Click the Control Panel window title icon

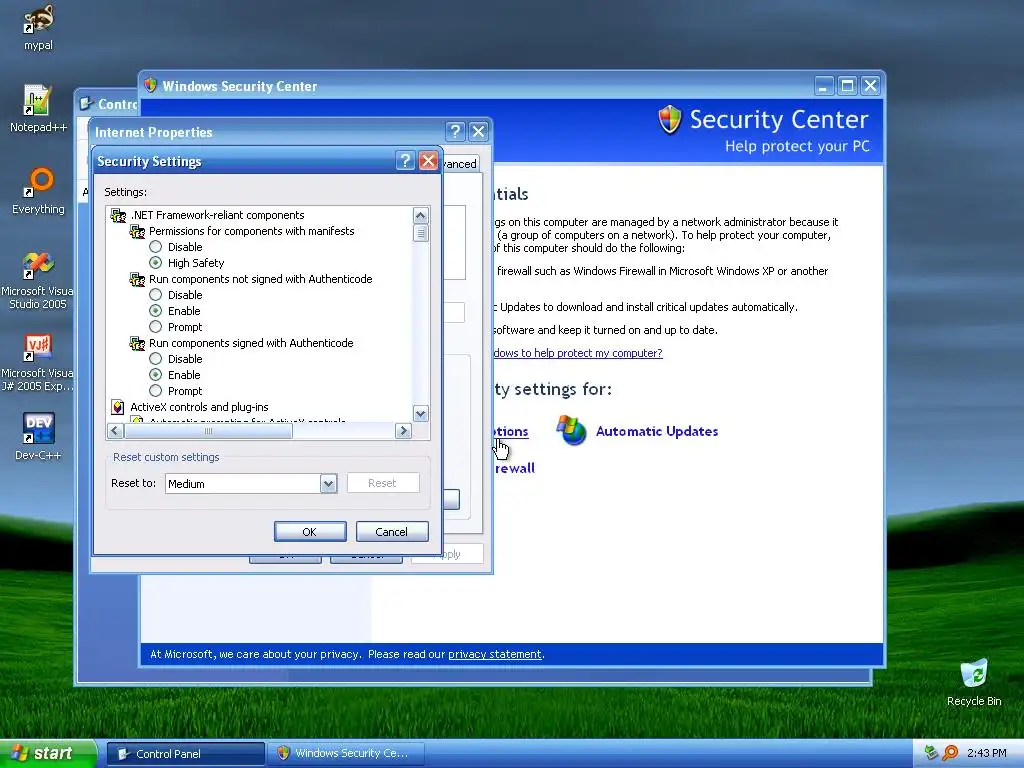click(x=86, y=104)
